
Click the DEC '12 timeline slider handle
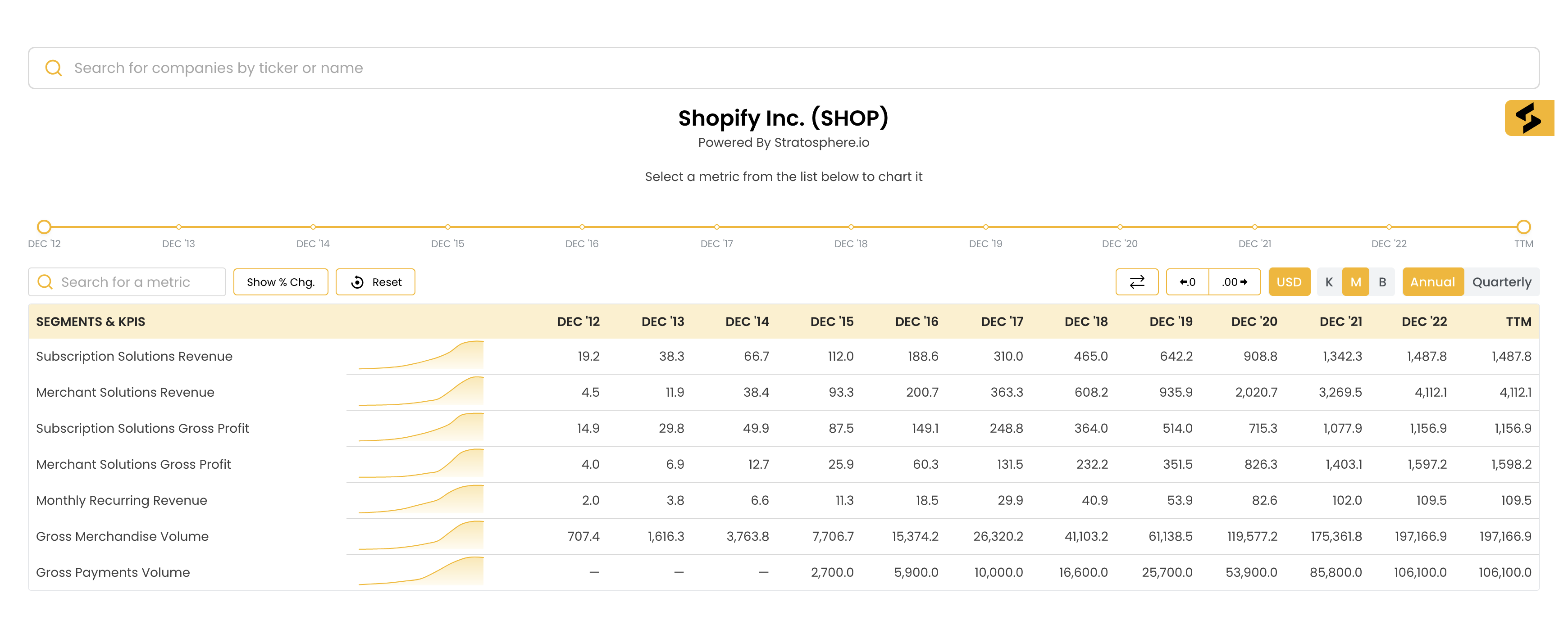tap(44, 227)
